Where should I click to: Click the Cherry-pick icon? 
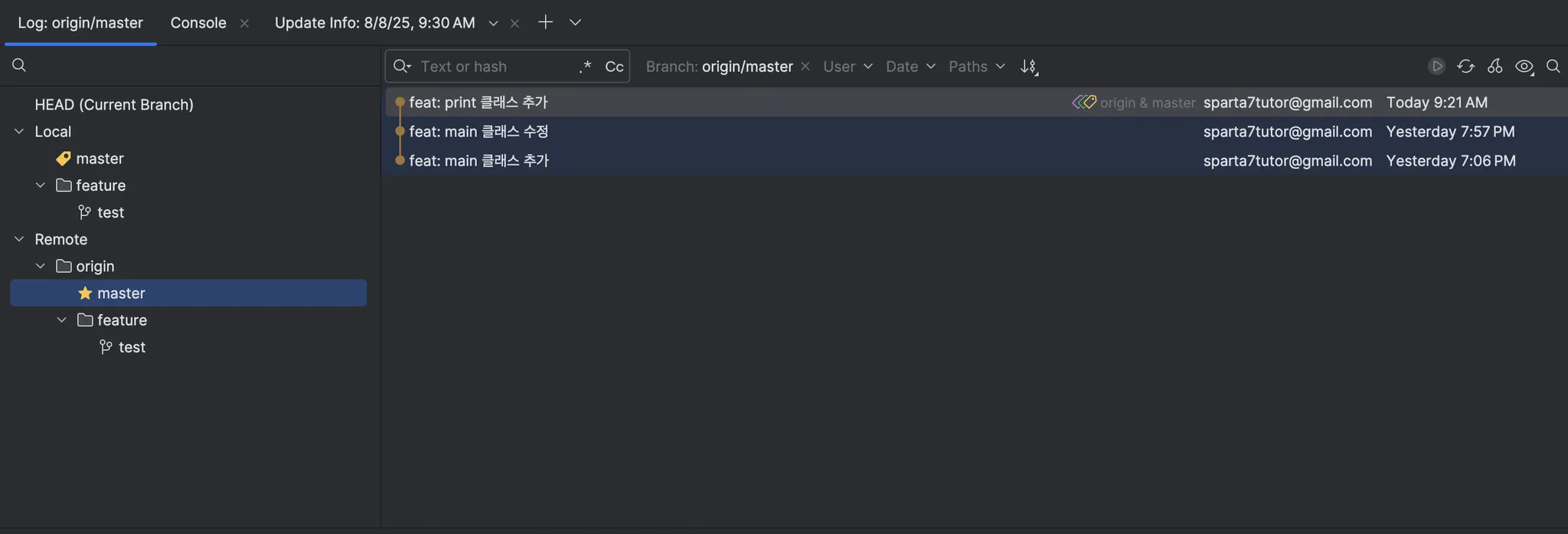1494,67
